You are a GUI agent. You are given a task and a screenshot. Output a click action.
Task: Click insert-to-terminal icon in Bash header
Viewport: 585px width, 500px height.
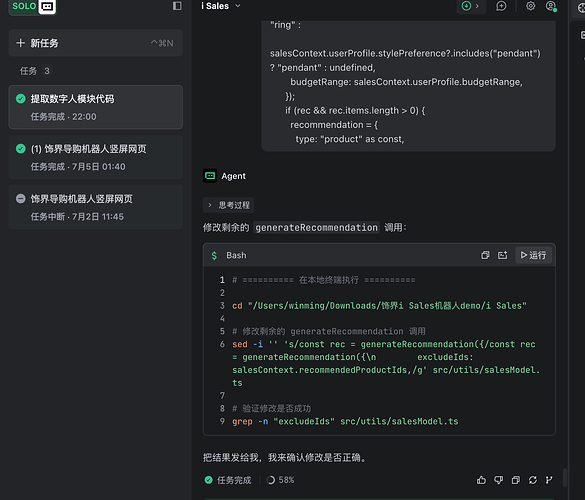[x=503, y=255]
